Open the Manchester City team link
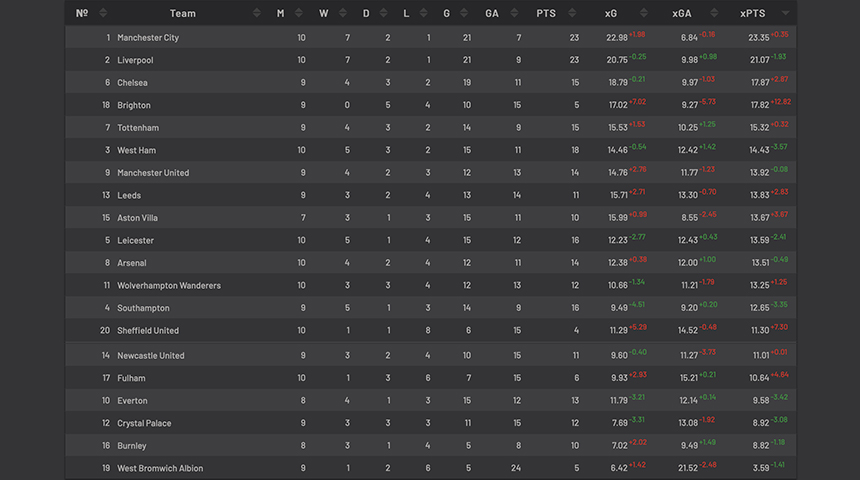860x480 pixels. (x=148, y=38)
